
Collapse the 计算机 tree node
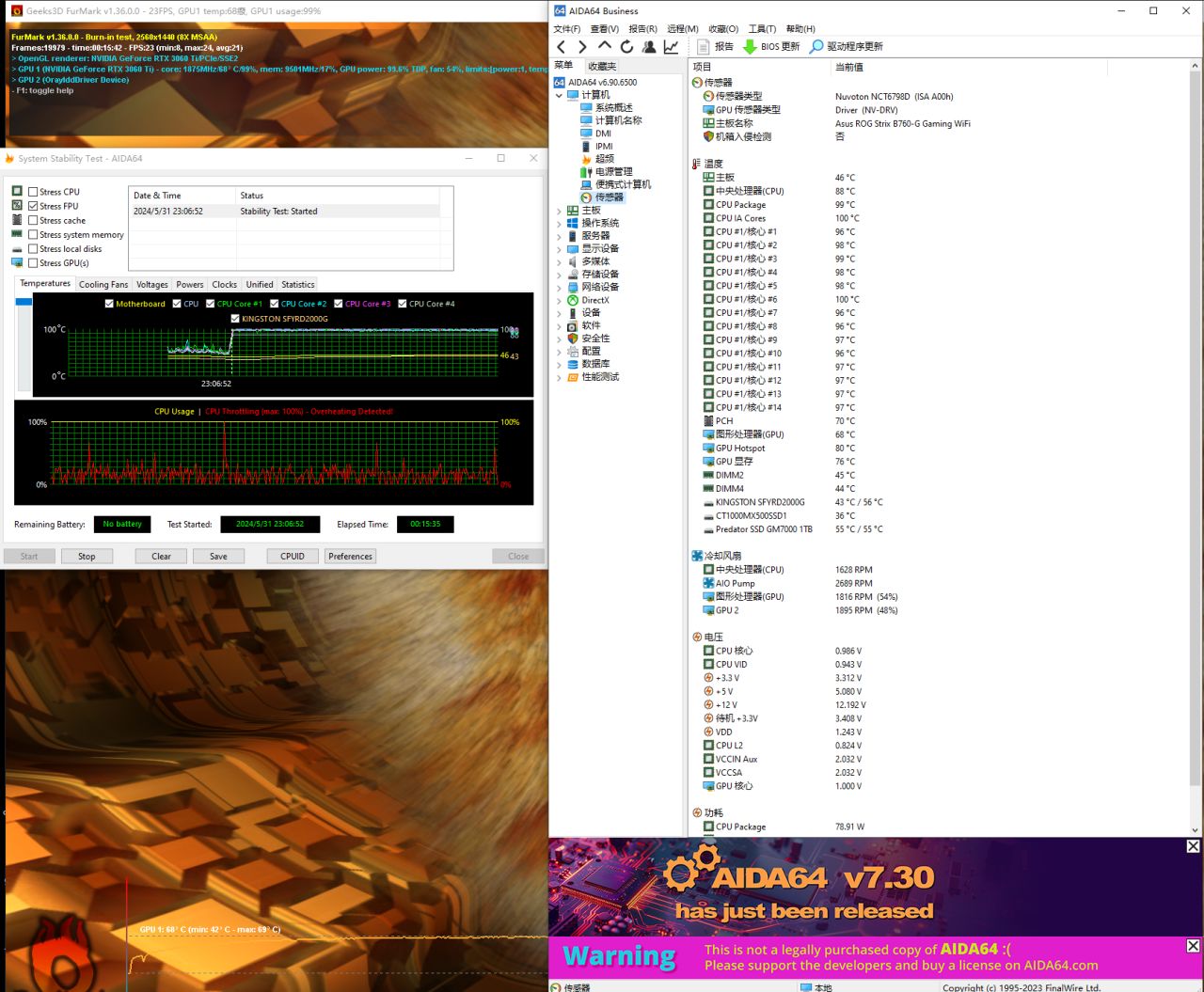coord(559,95)
